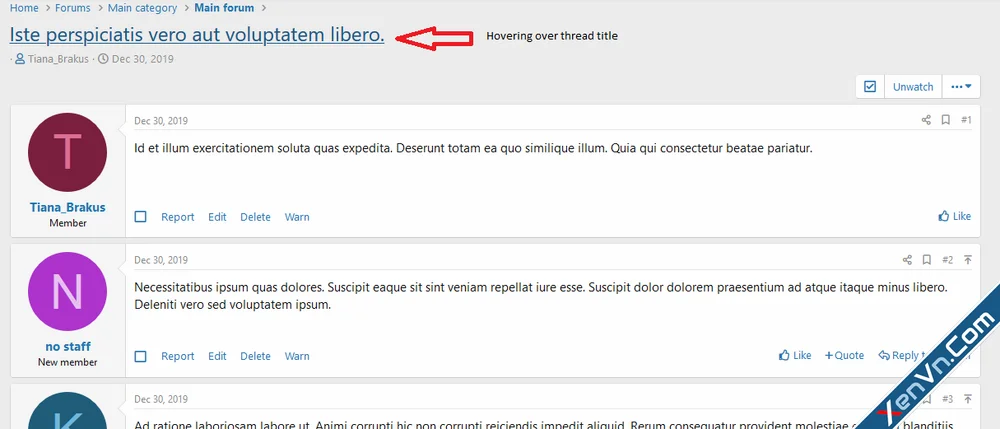Click Warn on the second post

297,356
